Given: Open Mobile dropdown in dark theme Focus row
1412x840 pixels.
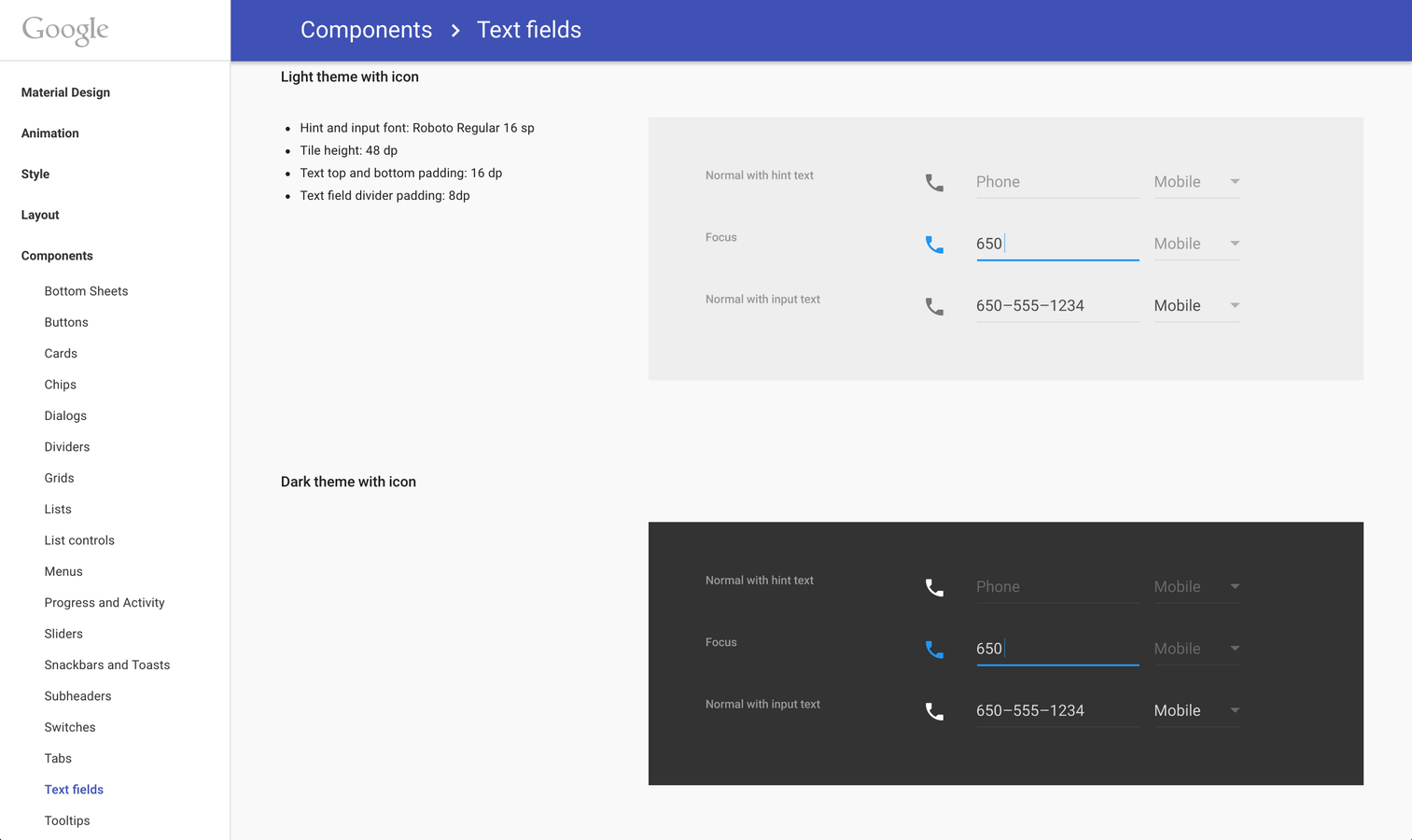Looking at the screenshot, I should pos(1196,649).
